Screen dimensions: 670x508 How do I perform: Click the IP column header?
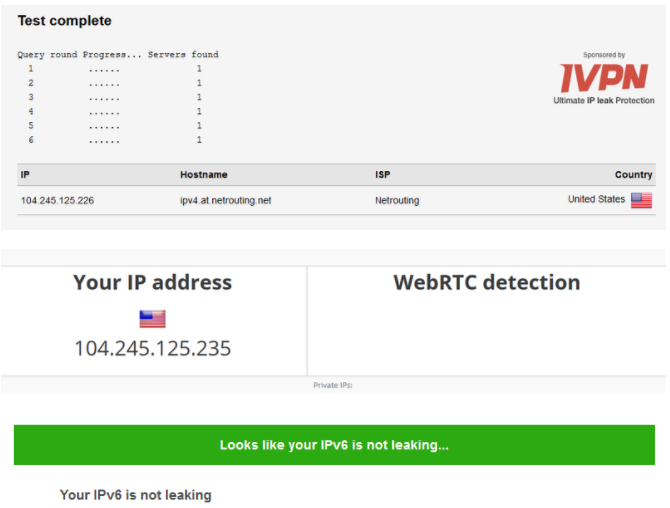pos(25,174)
